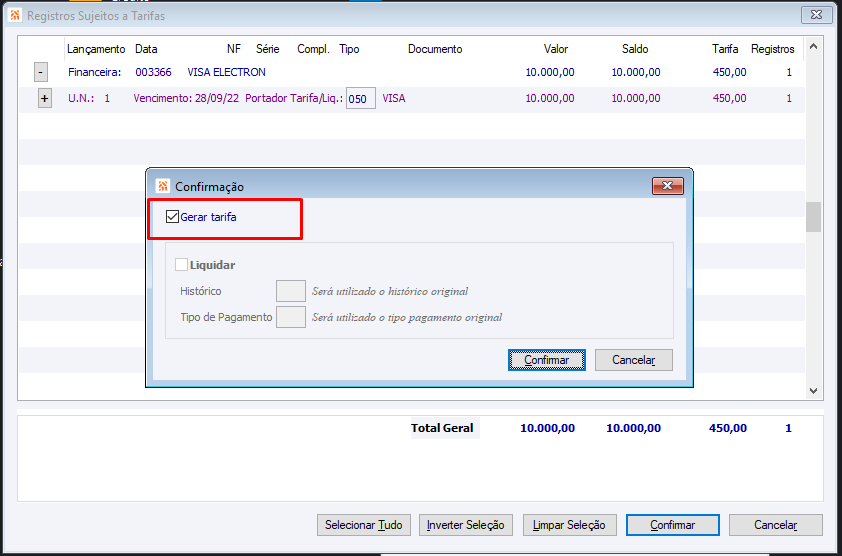842x556 pixels.
Task: Click Confirmar in the main window
Action: (672, 525)
